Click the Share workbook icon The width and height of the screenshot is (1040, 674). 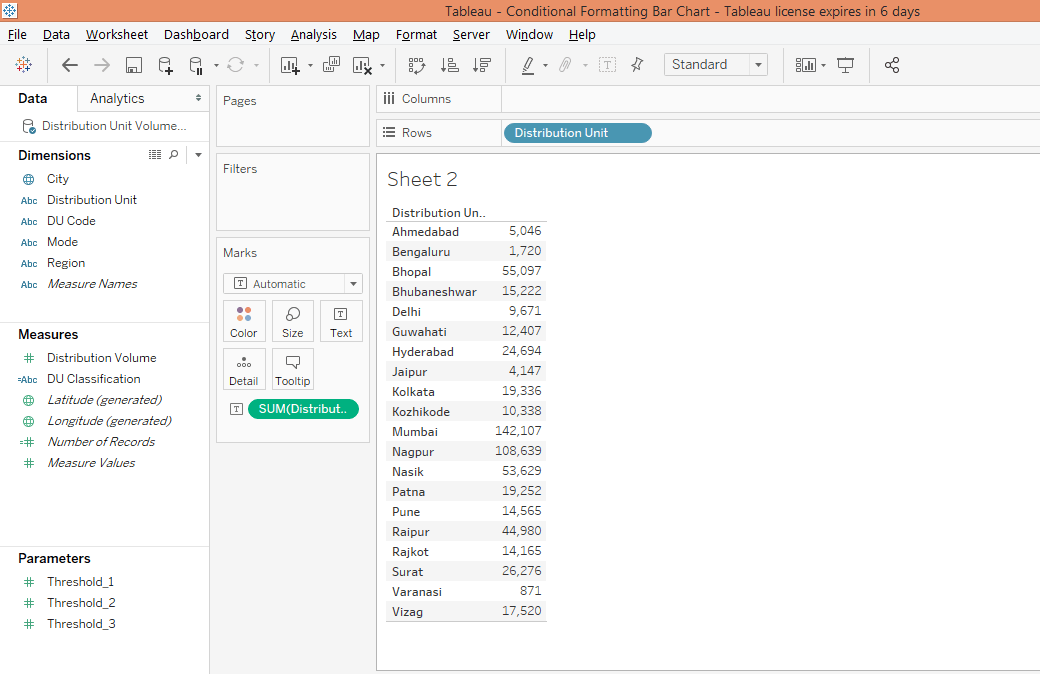[x=892, y=65]
